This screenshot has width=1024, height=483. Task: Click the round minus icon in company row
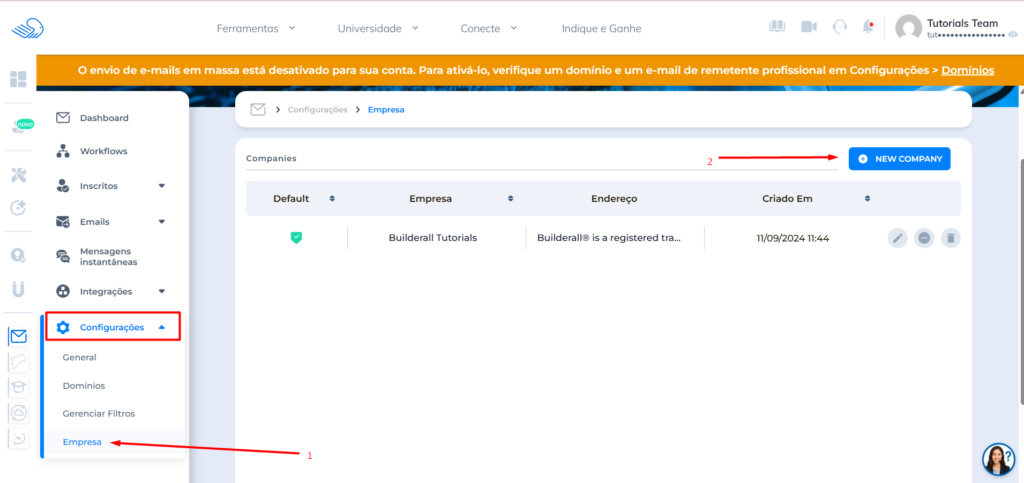click(x=924, y=238)
